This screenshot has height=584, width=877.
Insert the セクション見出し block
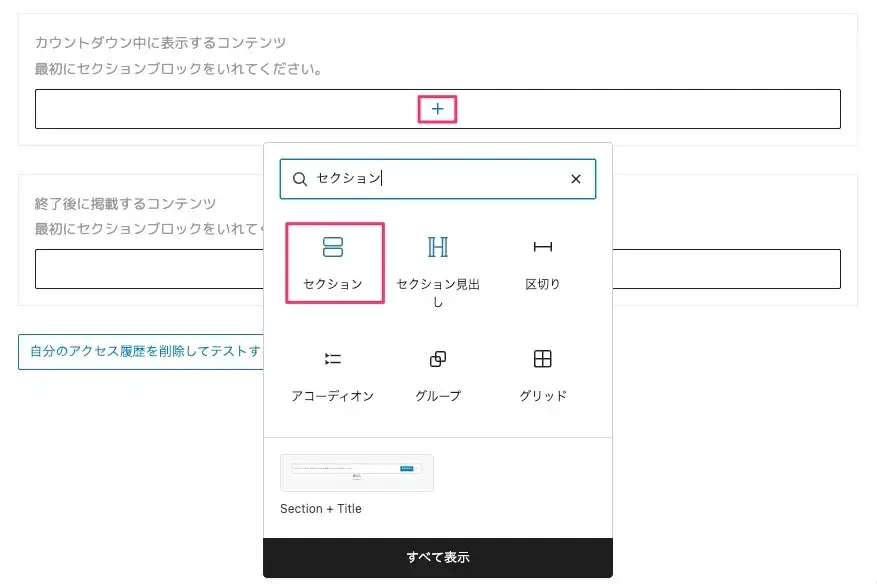pos(438,247)
